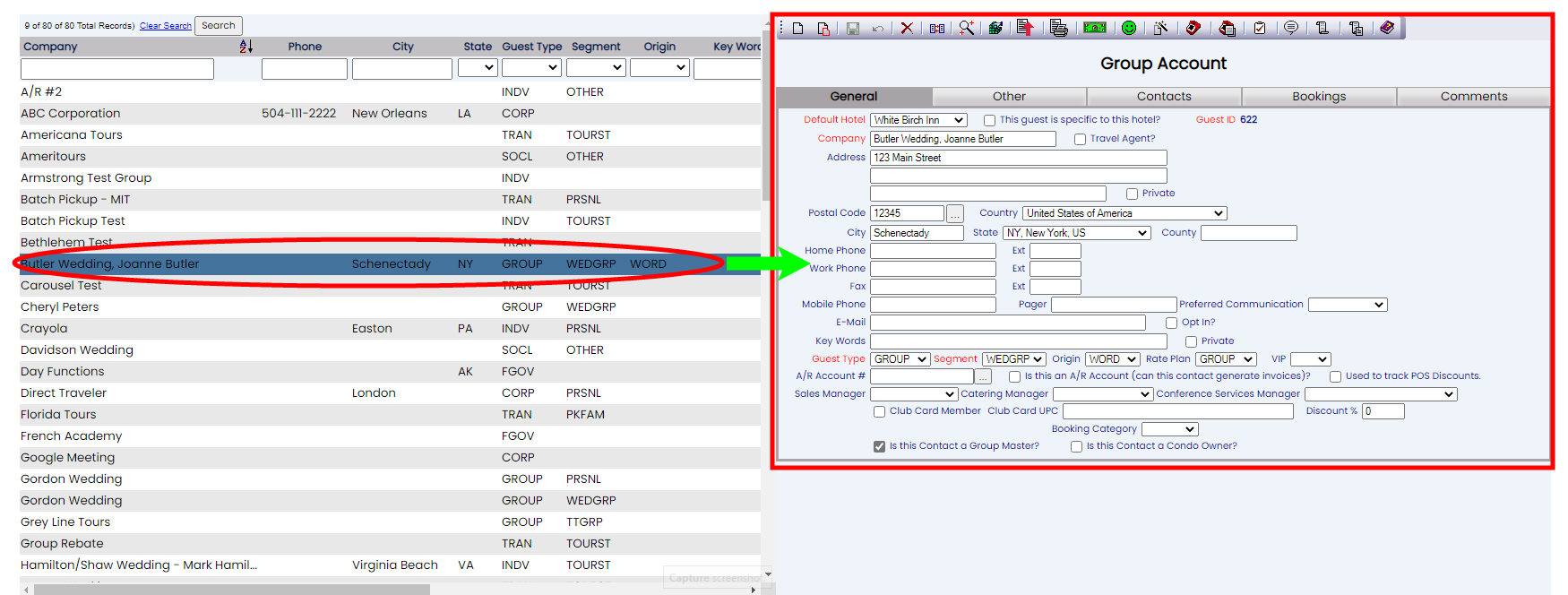
Task: Expand the Country dropdown
Action: [x=1124, y=213]
